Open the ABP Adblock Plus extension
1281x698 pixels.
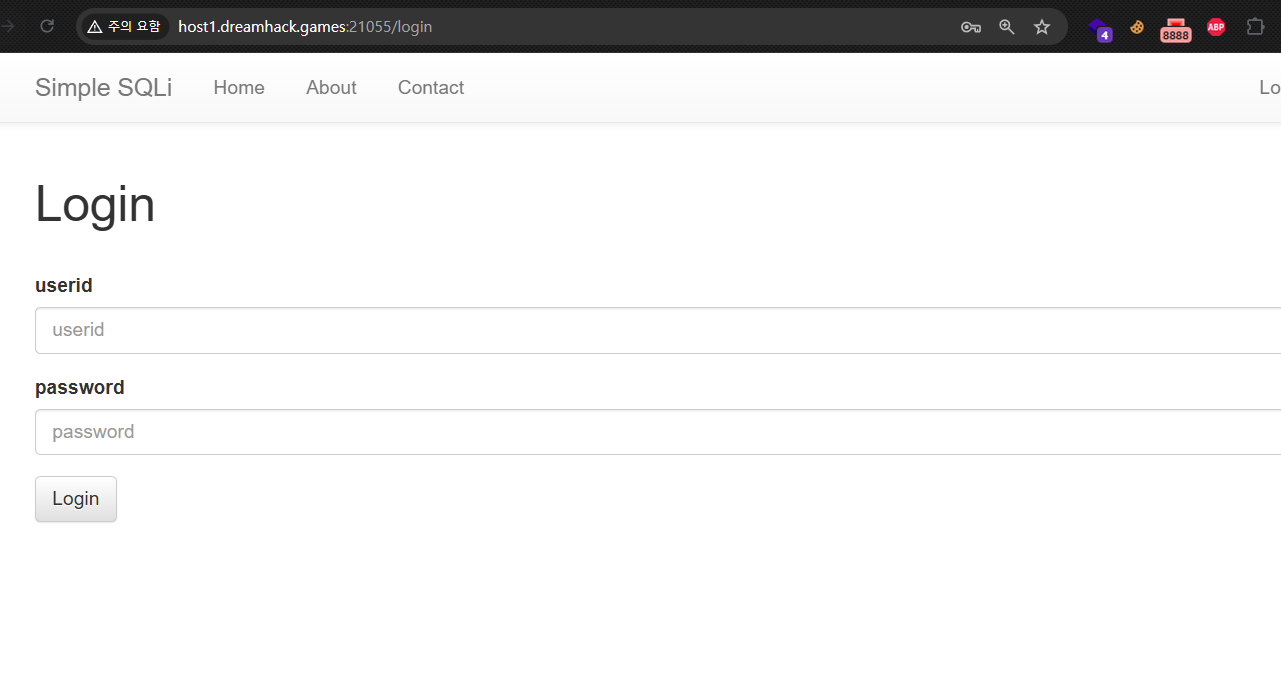[1216, 27]
